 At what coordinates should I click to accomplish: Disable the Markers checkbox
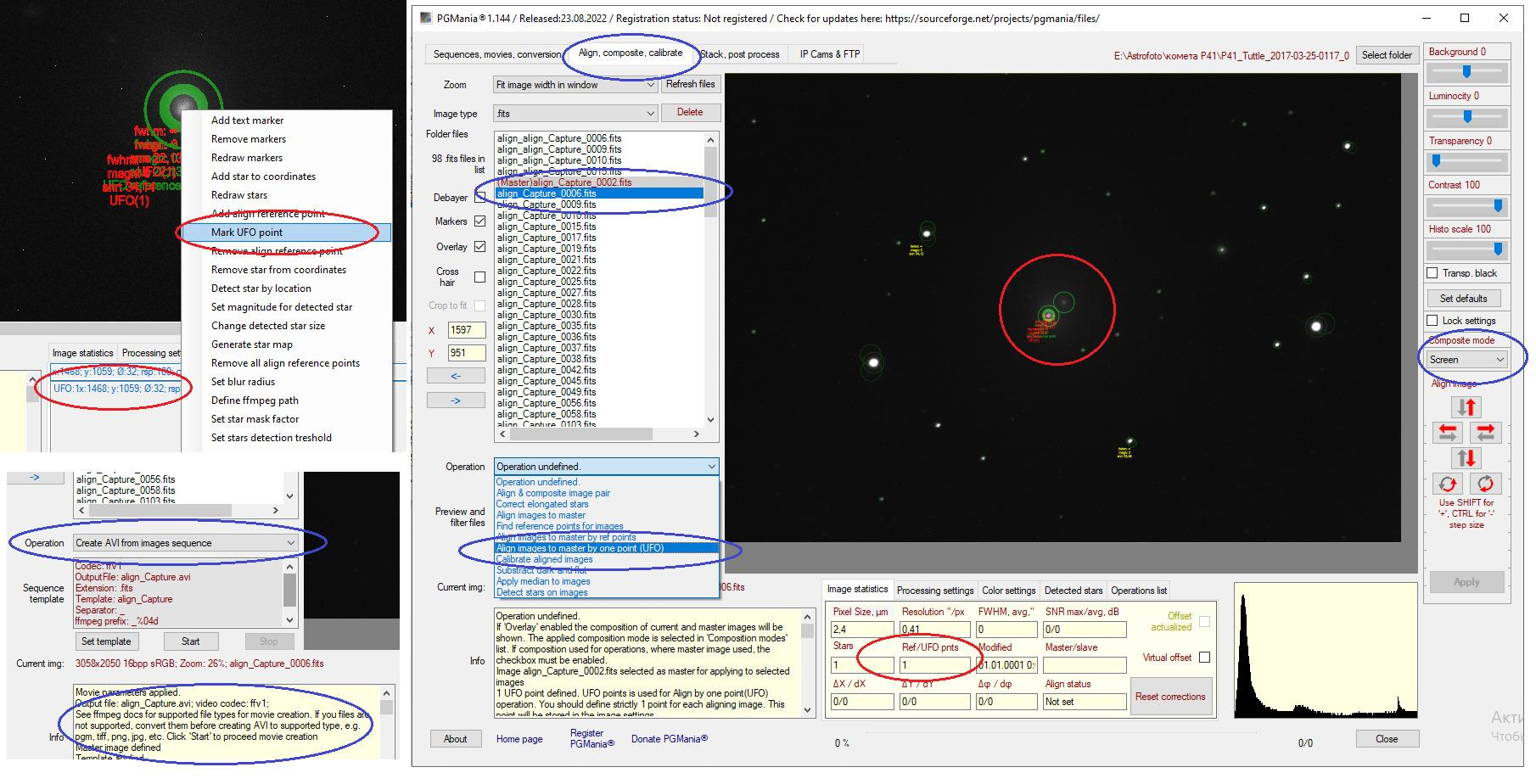point(479,221)
